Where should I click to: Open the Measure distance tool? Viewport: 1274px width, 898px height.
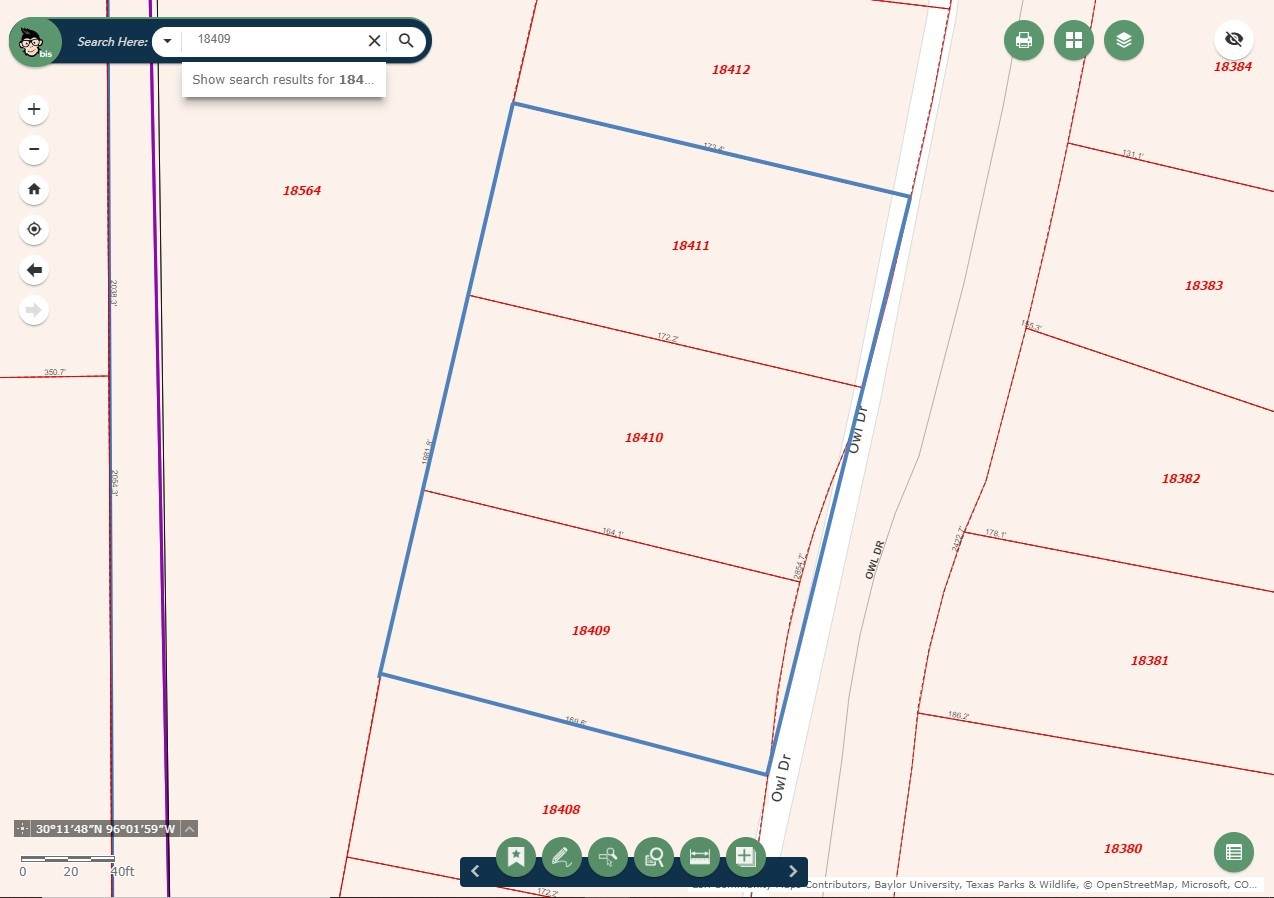(699, 857)
